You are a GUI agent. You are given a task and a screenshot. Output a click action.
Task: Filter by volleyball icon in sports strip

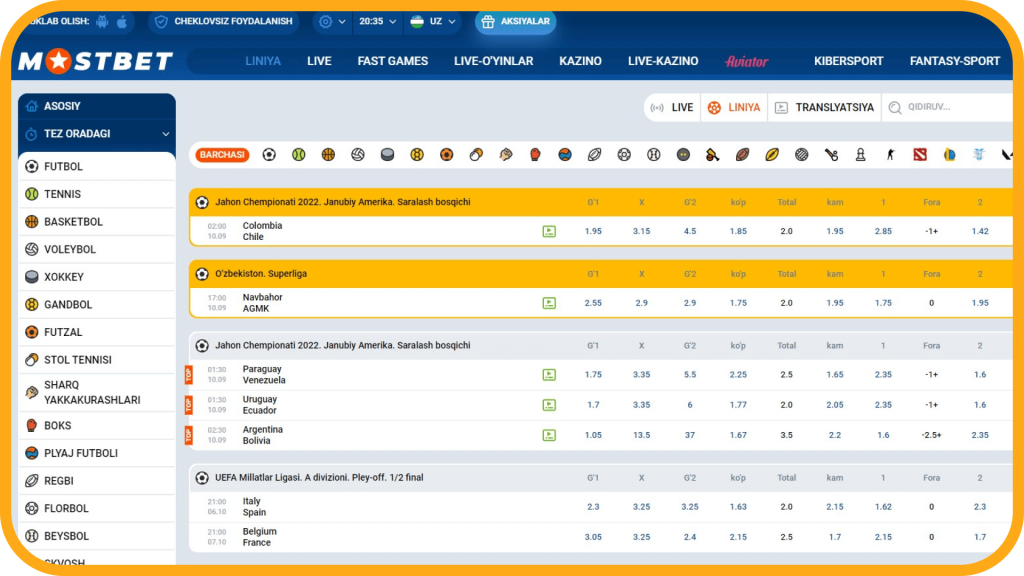coord(358,155)
